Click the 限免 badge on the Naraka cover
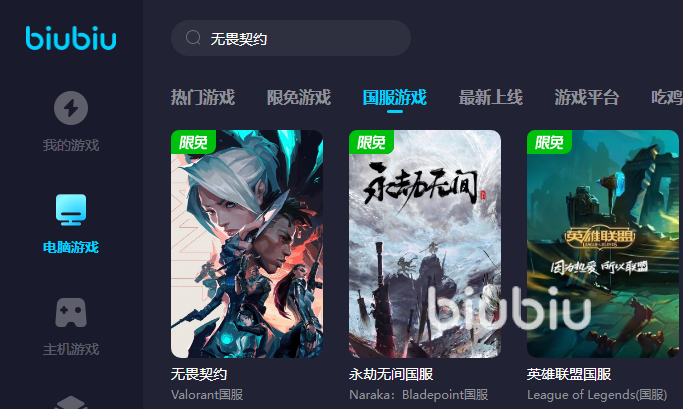683x409 pixels. [x=371, y=142]
